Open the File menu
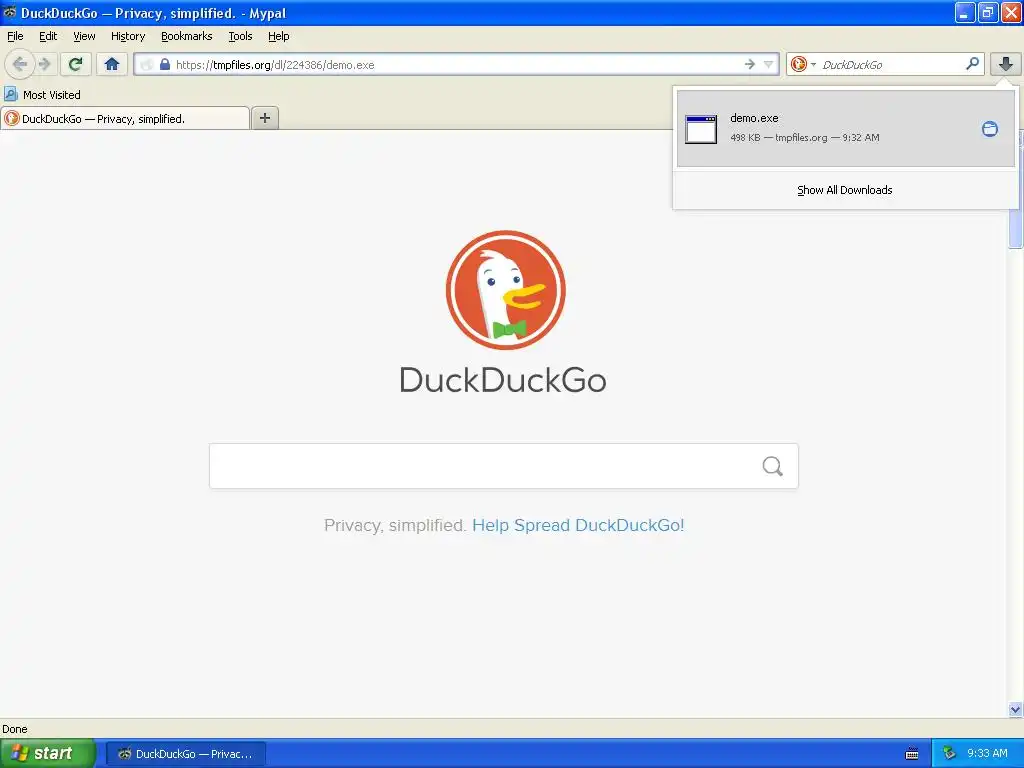1024x768 pixels. tap(15, 36)
